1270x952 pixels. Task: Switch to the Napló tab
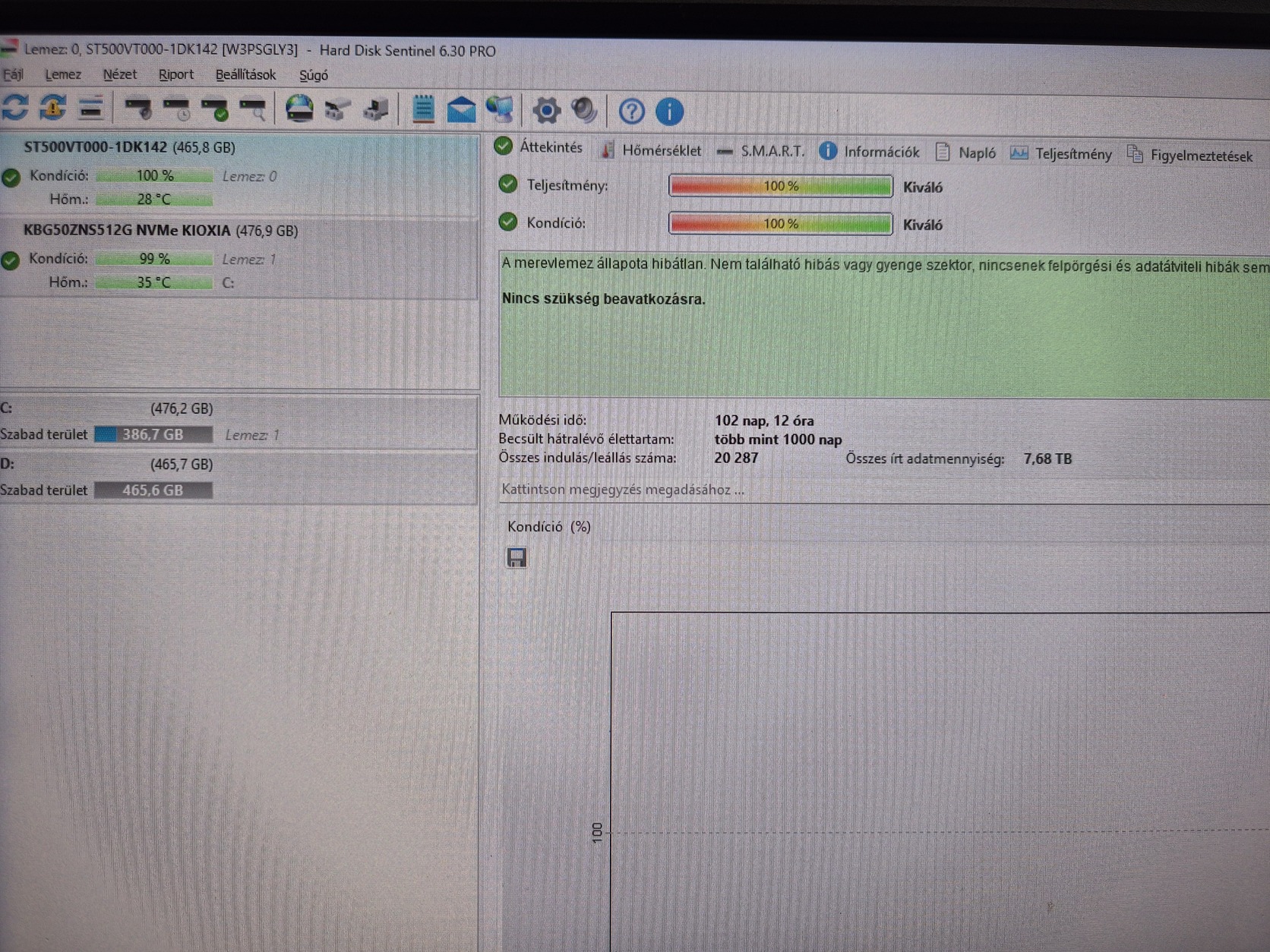[x=965, y=153]
